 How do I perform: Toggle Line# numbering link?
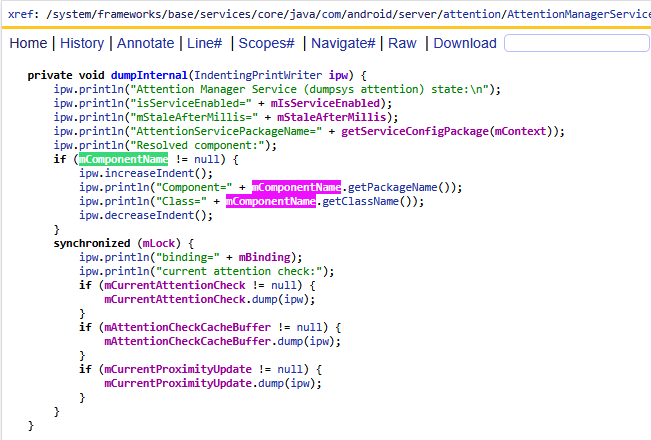pos(205,43)
